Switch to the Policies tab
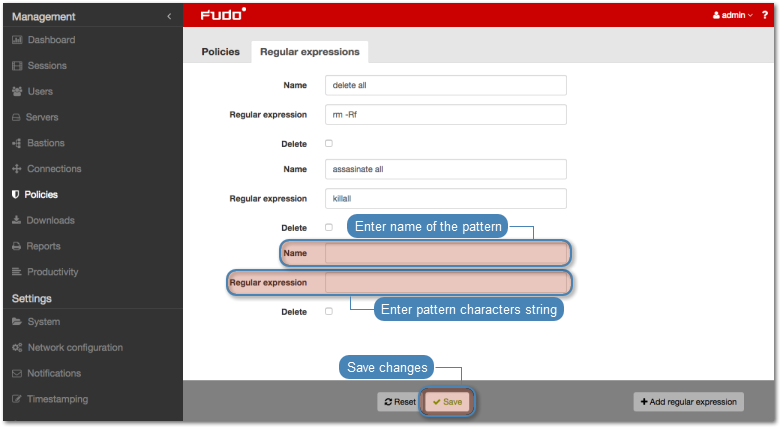 coord(220,52)
